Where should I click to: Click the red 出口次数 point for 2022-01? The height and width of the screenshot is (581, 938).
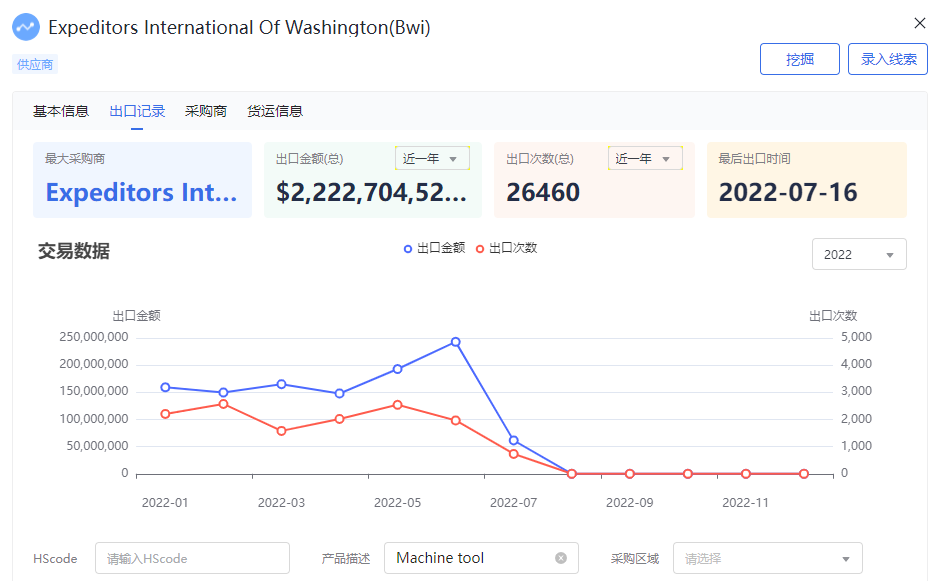166,414
